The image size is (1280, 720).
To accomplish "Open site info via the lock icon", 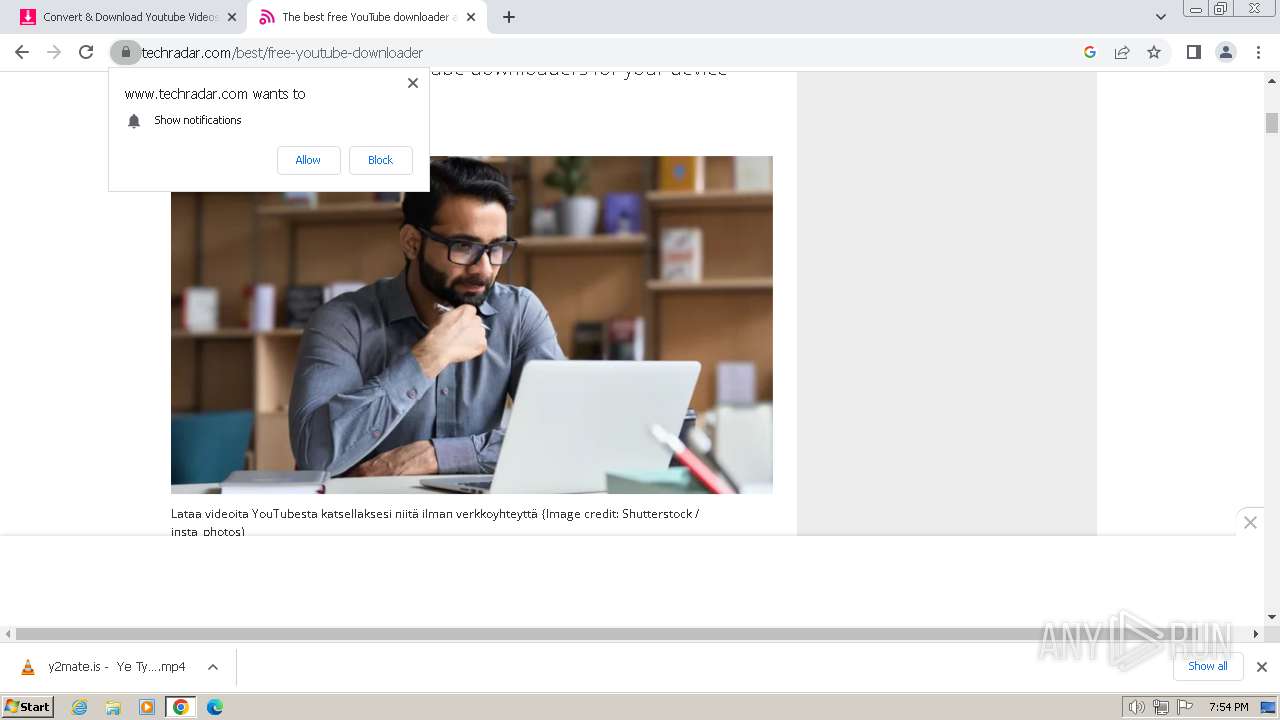I will [125, 52].
